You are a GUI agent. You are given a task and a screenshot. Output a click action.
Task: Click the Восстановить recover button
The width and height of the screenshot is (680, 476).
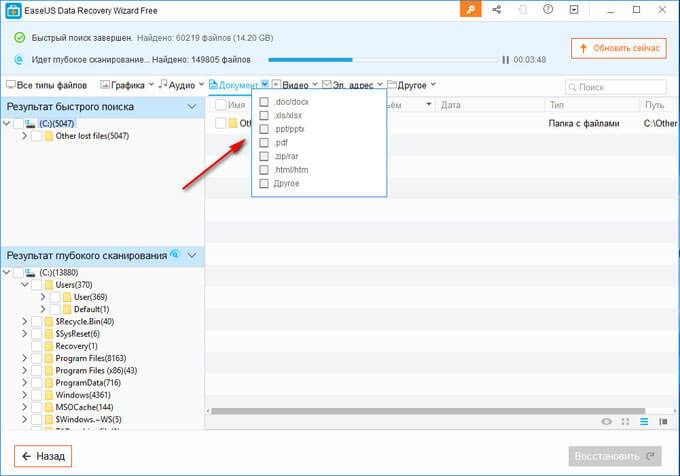pos(615,456)
